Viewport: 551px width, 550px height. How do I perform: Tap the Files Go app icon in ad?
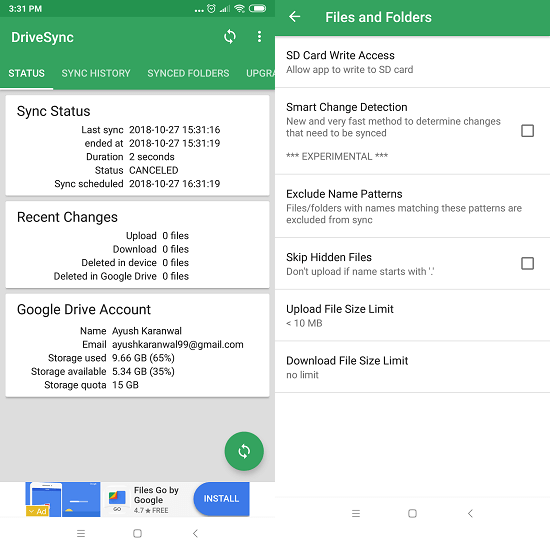pos(117,499)
